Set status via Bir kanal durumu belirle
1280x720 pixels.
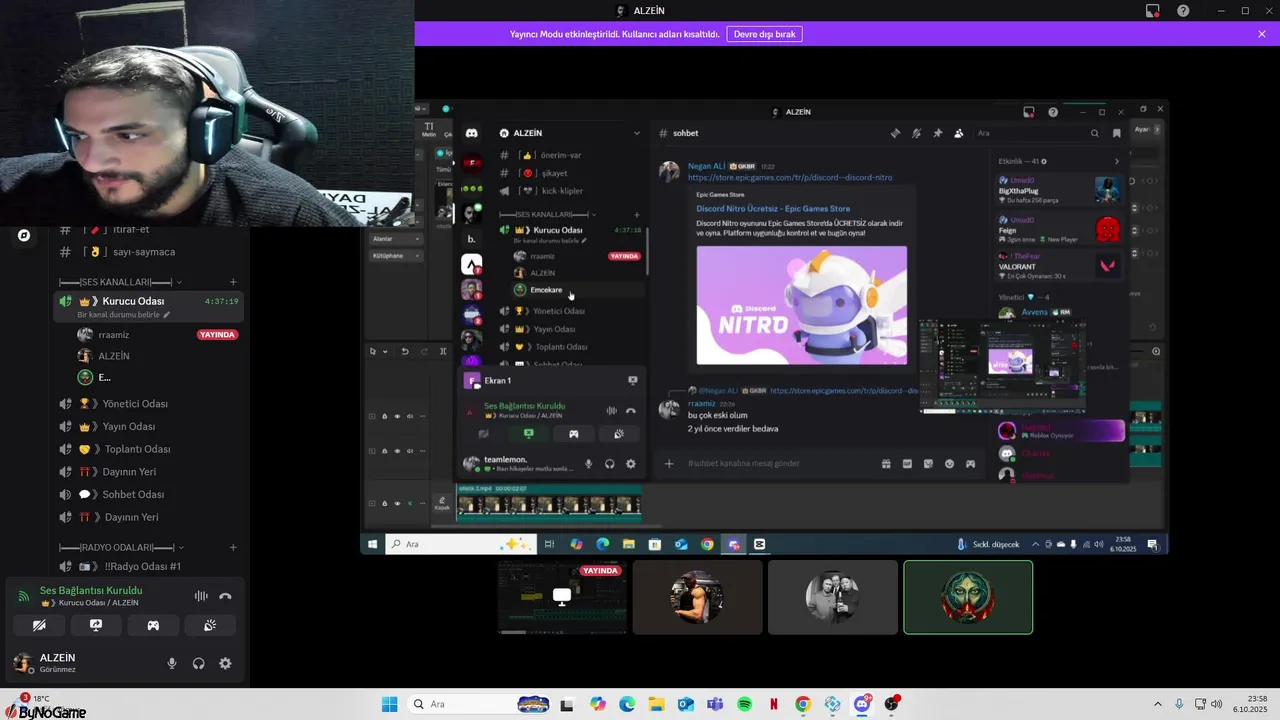124,315
